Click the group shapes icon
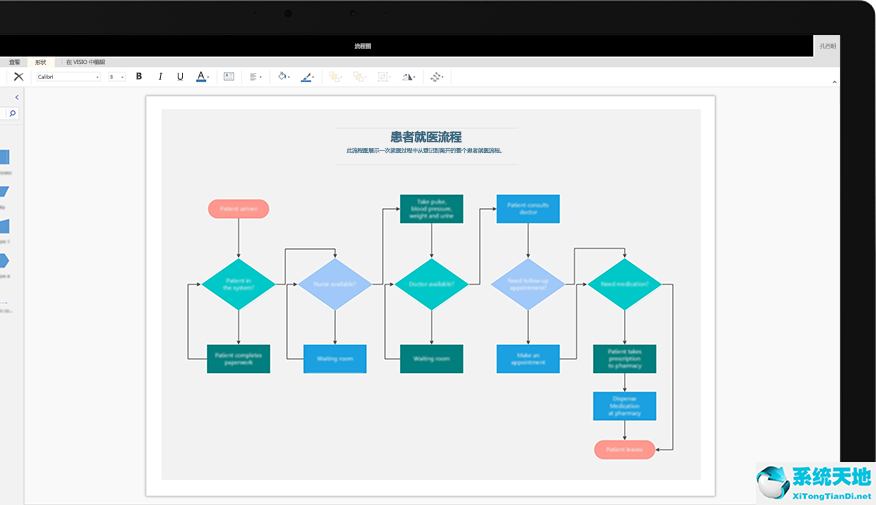This screenshot has width=876, height=505. [x=383, y=77]
